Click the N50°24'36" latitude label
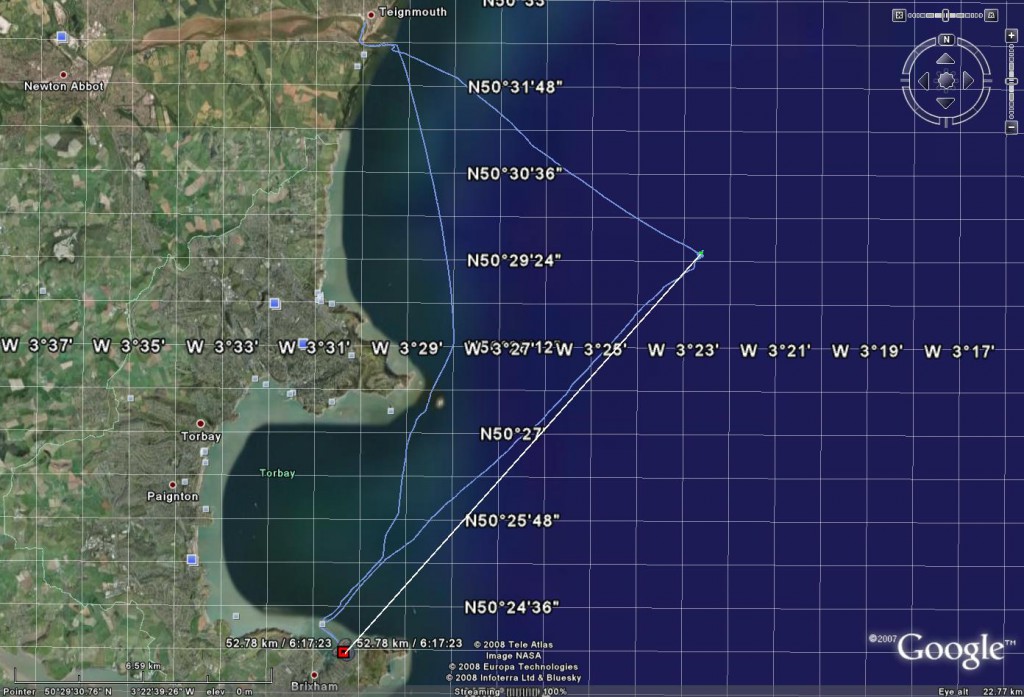 pyautogui.click(x=512, y=608)
